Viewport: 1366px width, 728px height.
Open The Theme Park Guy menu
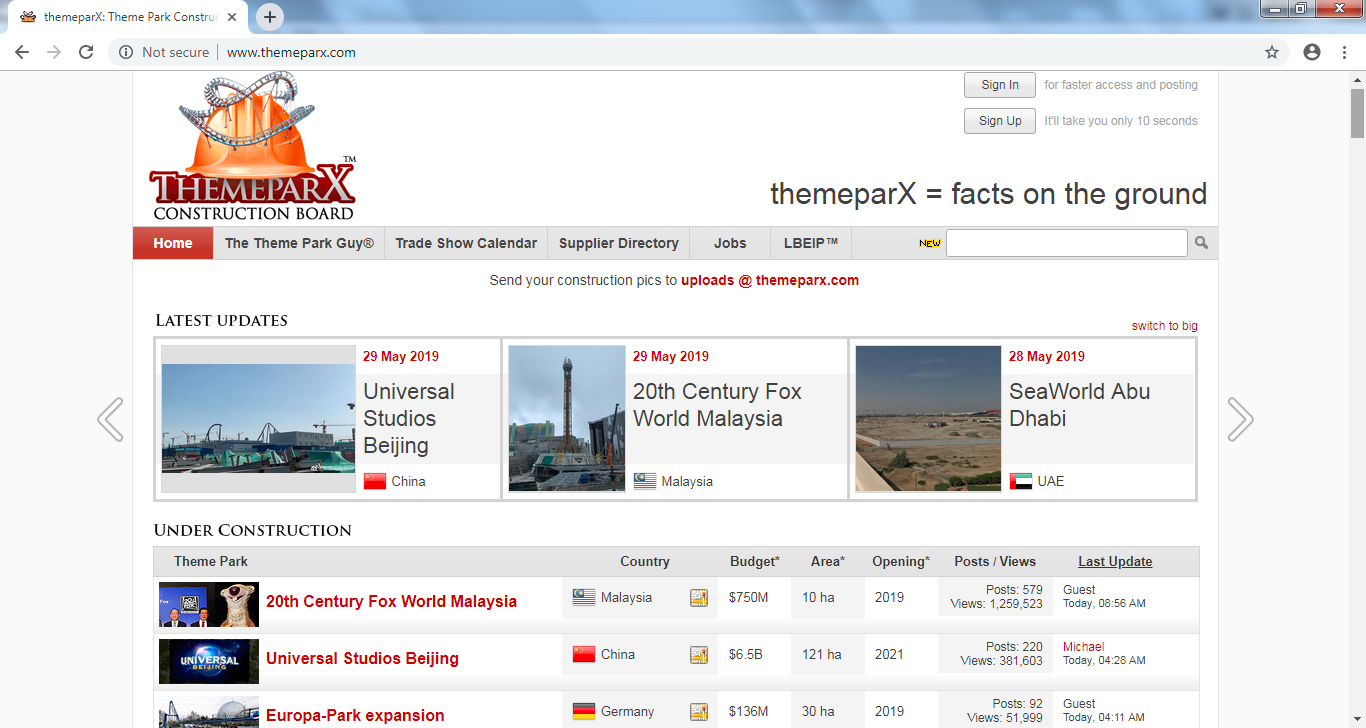[299, 243]
